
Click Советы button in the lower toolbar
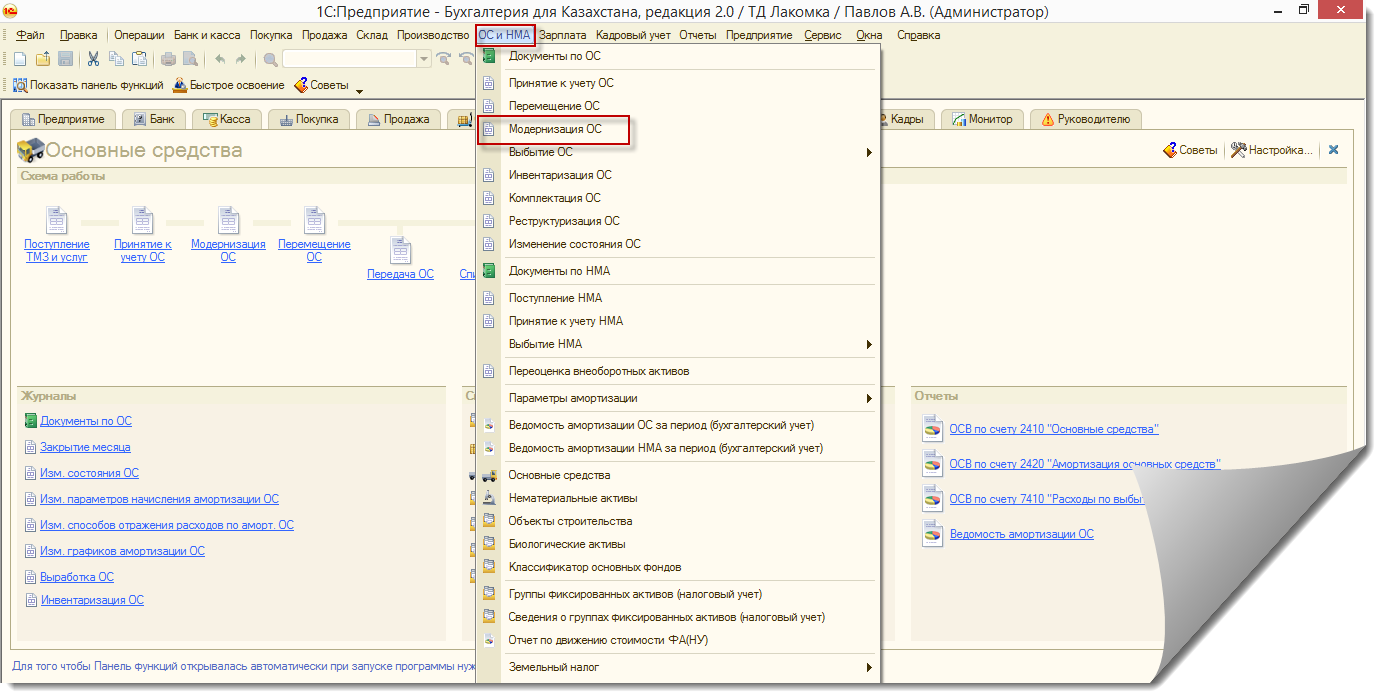[x=321, y=85]
